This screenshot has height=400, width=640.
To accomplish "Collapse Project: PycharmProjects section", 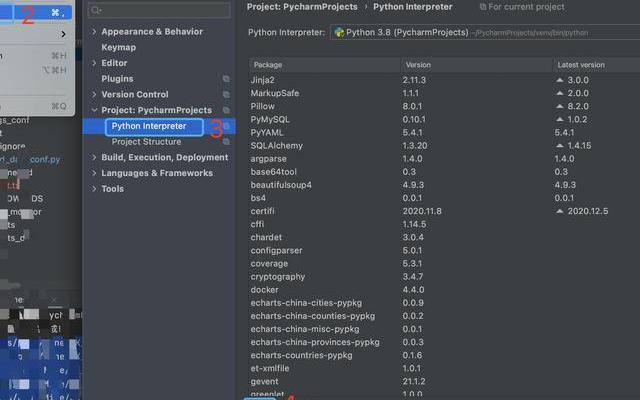I will 94,110.
